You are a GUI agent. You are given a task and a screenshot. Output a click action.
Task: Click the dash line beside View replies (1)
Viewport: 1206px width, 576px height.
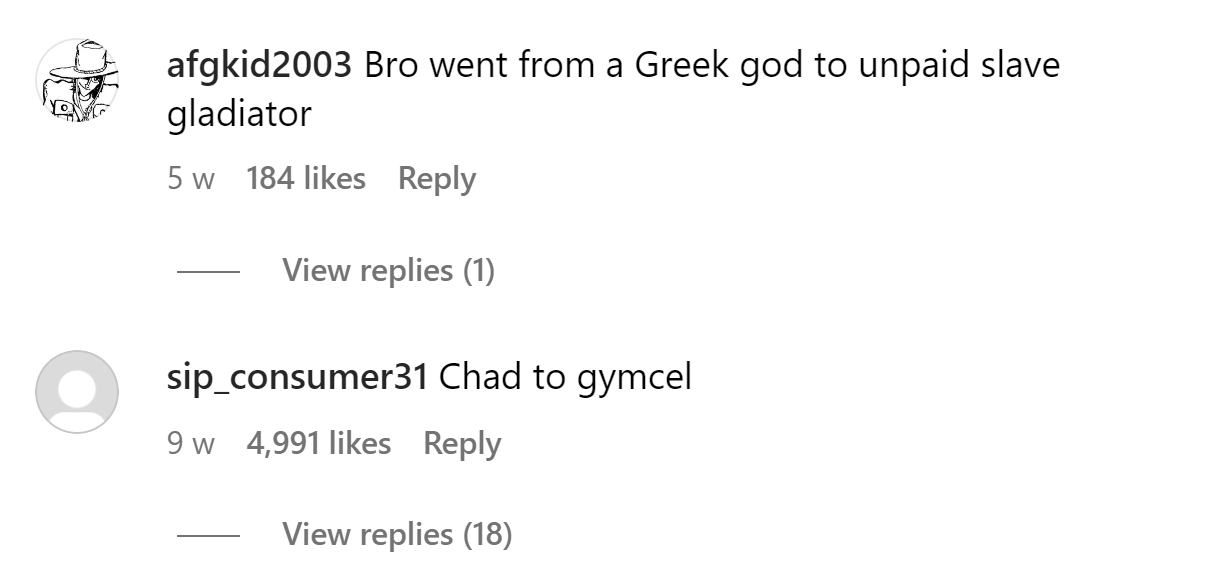click(208, 271)
